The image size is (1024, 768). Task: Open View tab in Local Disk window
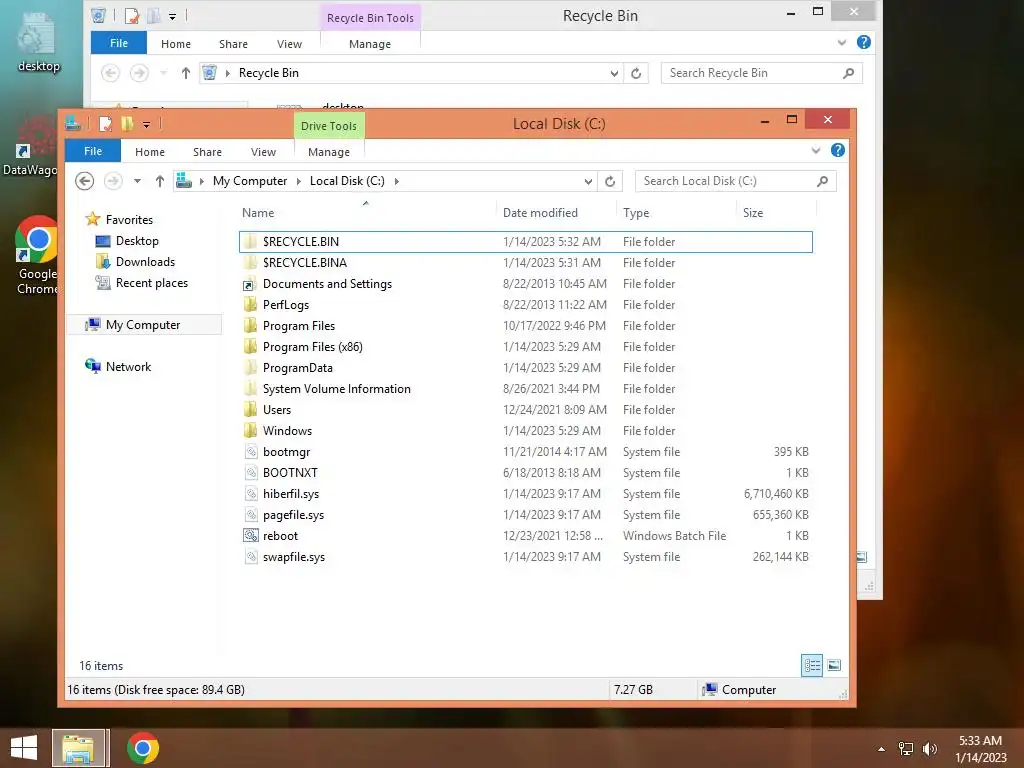(263, 152)
